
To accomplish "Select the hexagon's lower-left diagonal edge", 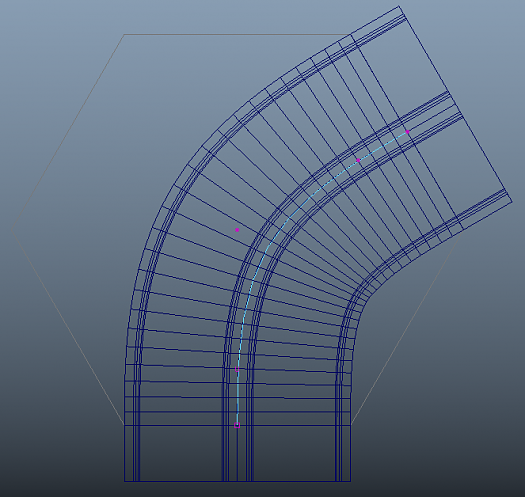I will (x=68, y=328).
